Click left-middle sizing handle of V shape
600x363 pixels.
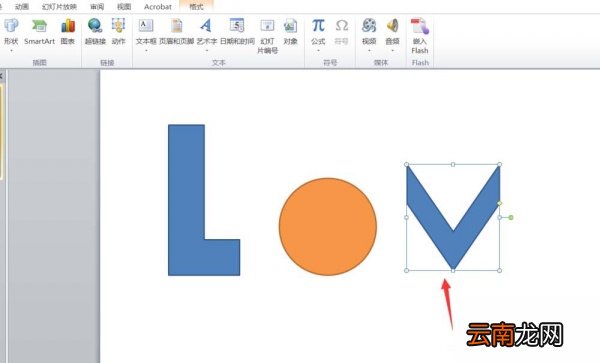click(x=406, y=217)
